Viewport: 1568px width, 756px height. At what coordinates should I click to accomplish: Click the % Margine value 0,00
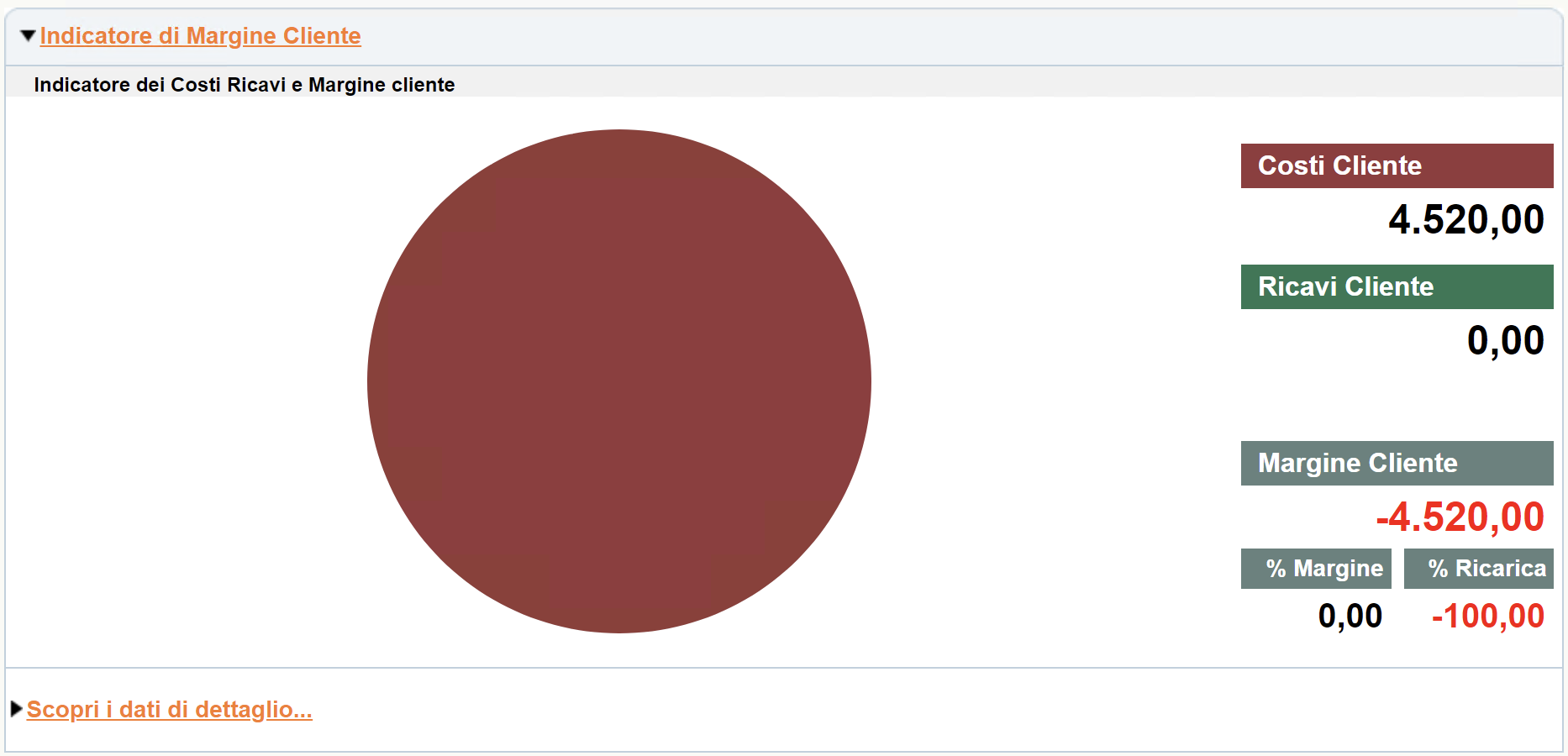click(1350, 616)
